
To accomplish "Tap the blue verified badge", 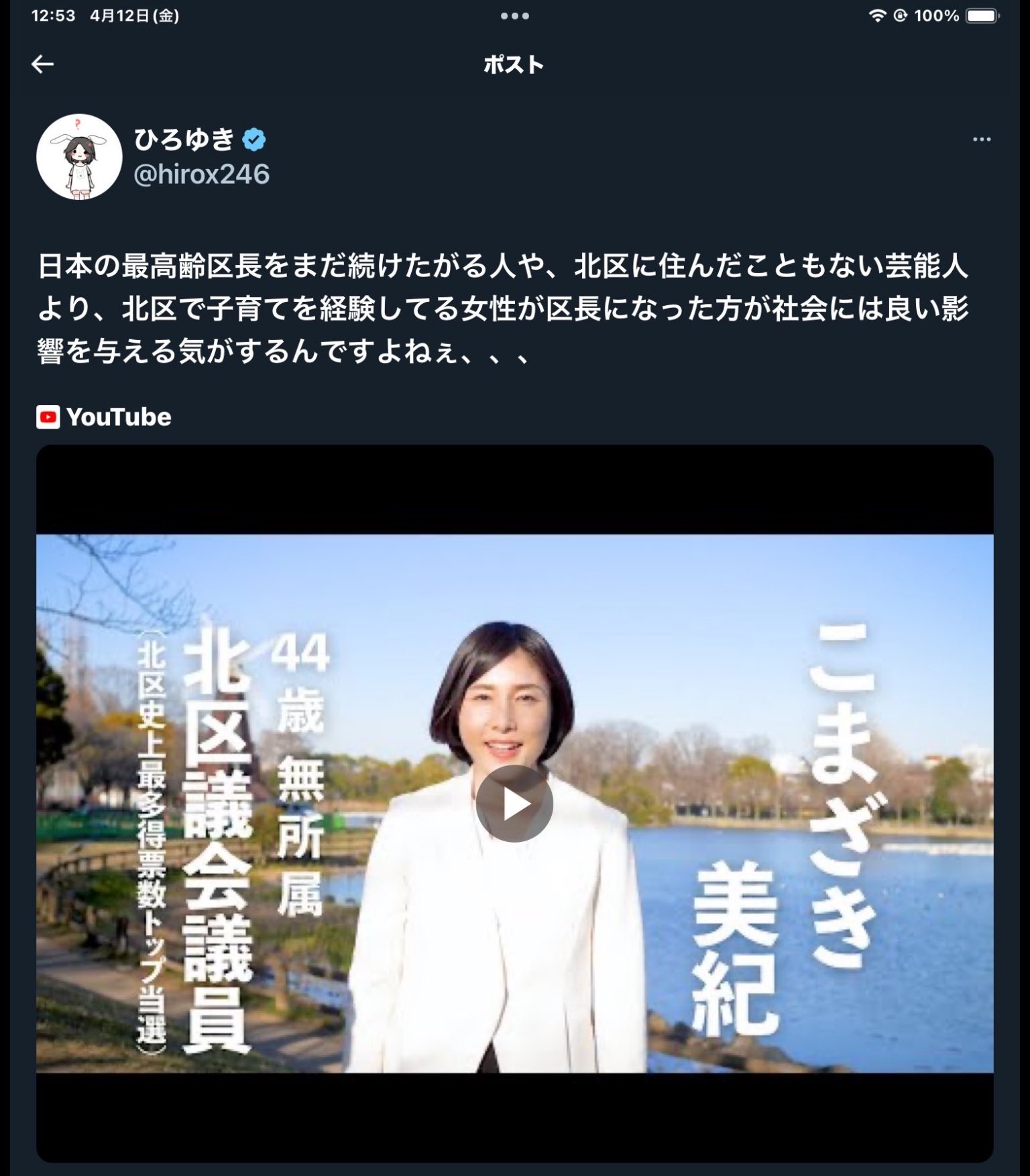I will pyautogui.click(x=254, y=140).
